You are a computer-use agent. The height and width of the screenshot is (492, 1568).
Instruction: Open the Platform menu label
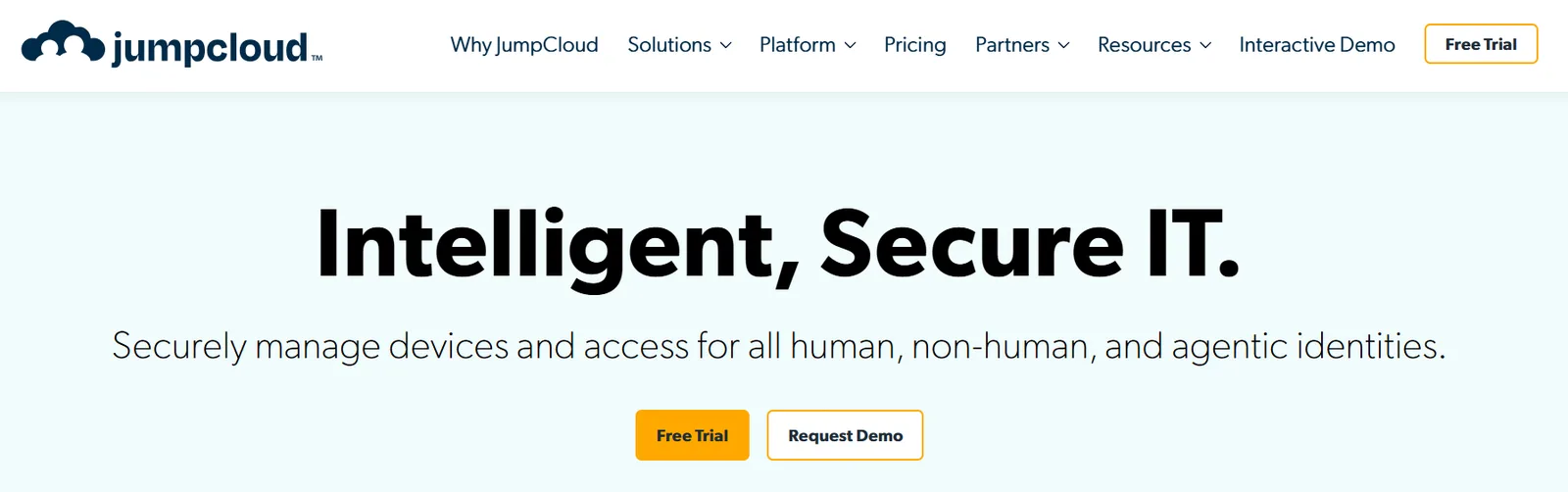pyautogui.click(x=798, y=45)
